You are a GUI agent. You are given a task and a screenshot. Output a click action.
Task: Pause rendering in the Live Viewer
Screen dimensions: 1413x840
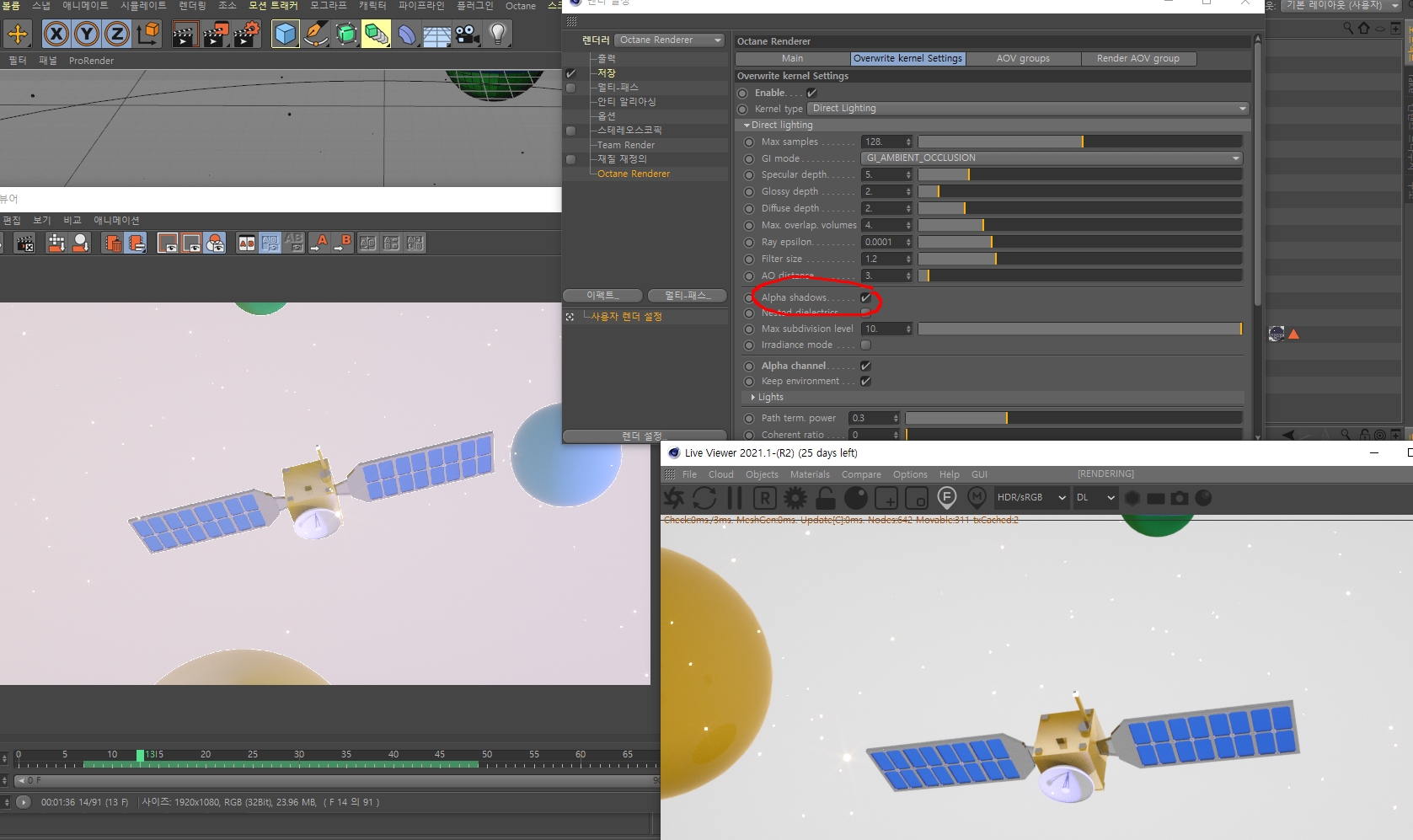(735, 498)
